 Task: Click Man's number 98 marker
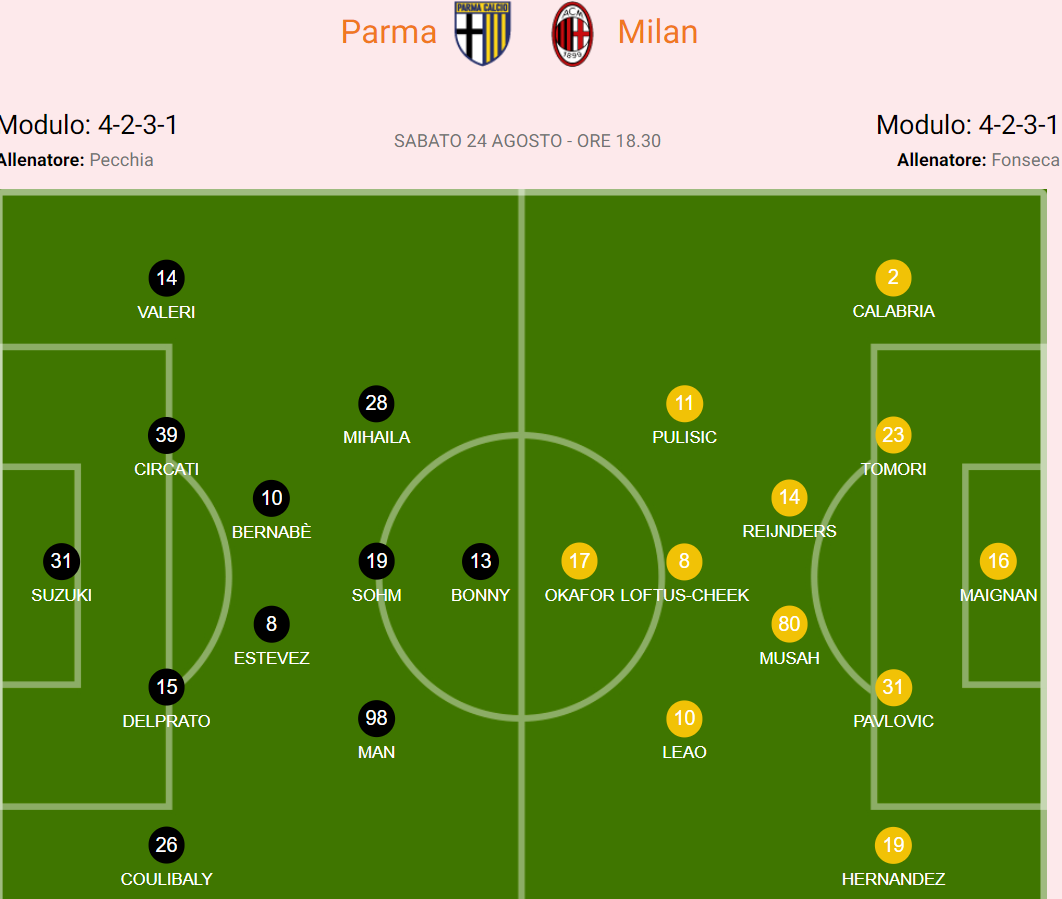[376, 718]
